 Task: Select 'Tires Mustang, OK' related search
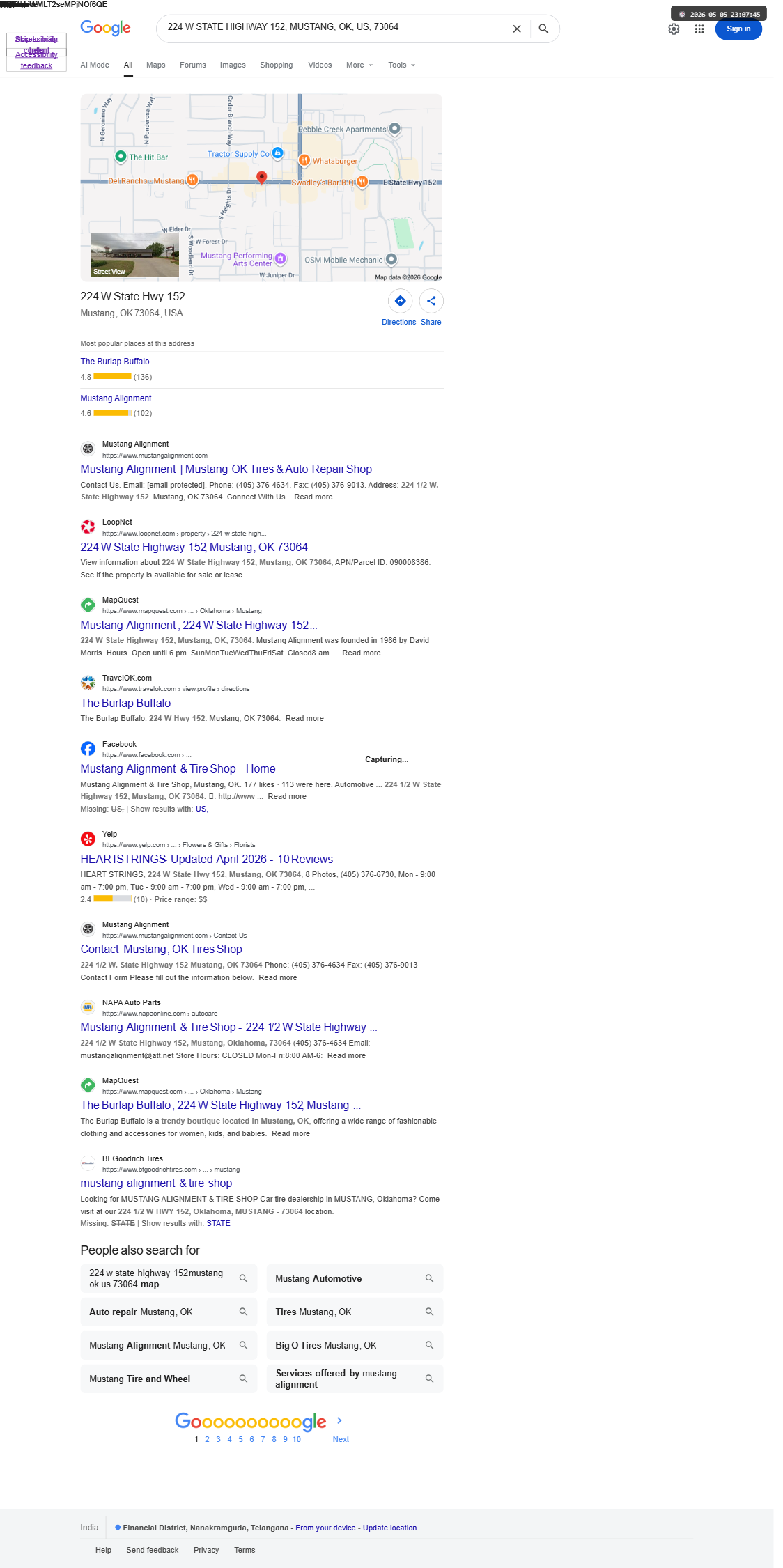coord(355,1312)
